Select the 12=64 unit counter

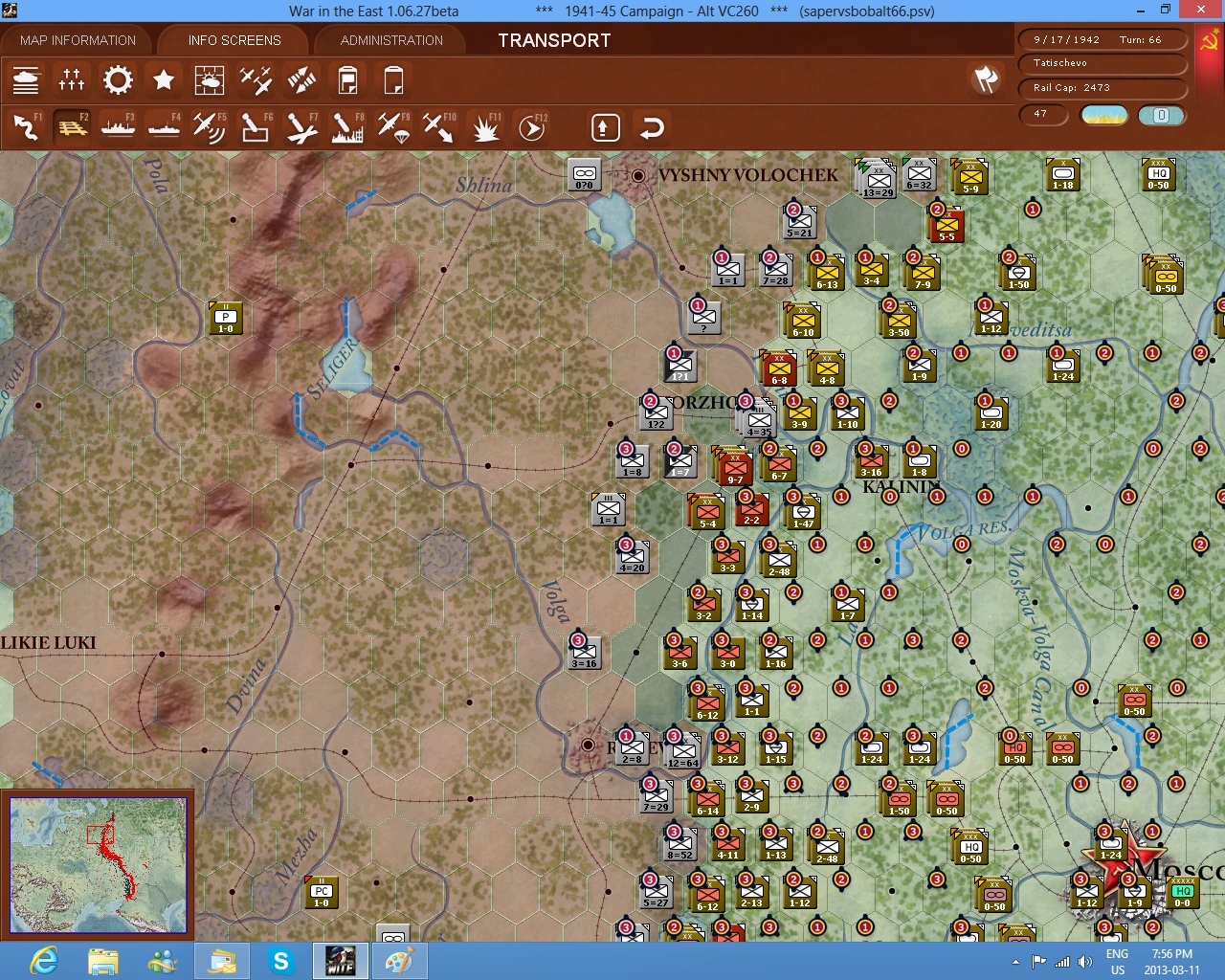(x=682, y=751)
